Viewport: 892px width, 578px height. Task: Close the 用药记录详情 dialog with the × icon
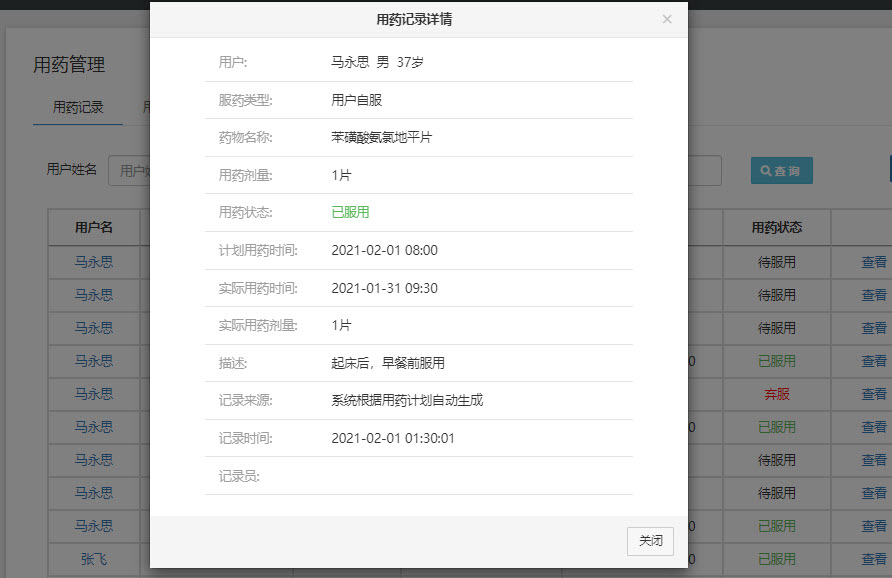pyautogui.click(x=667, y=19)
